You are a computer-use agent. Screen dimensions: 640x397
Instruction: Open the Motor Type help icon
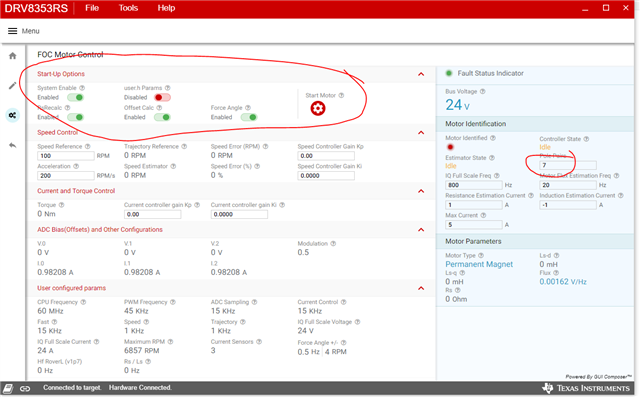click(x=481, y=255)
